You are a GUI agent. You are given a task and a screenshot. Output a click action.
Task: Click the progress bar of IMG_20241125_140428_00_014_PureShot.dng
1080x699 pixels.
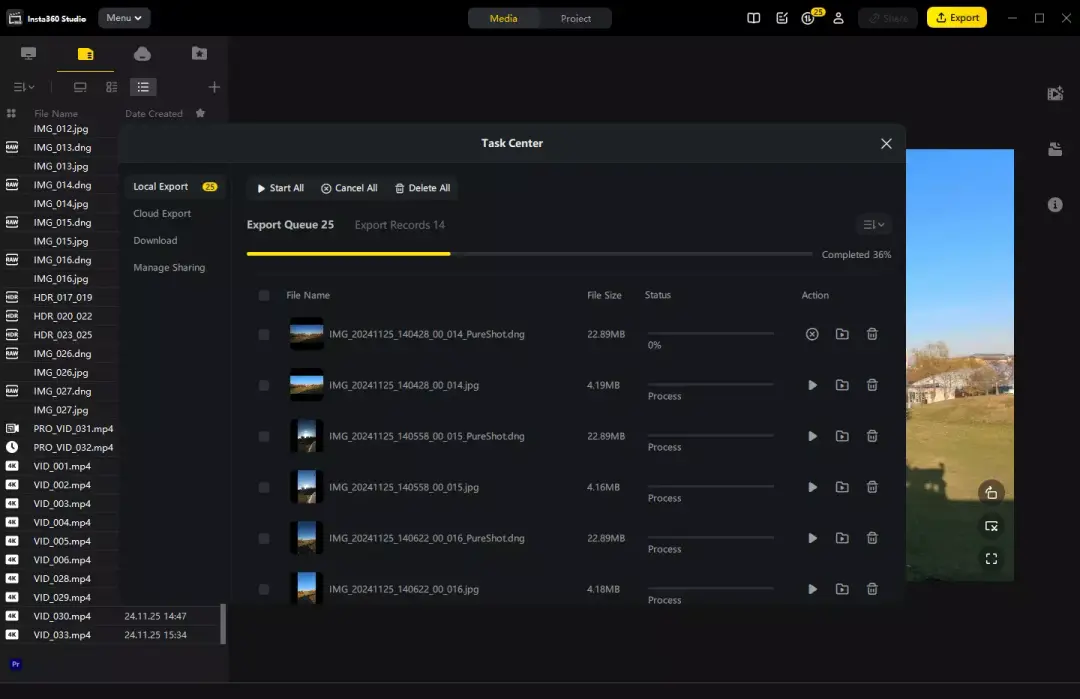tap(710, 333)
